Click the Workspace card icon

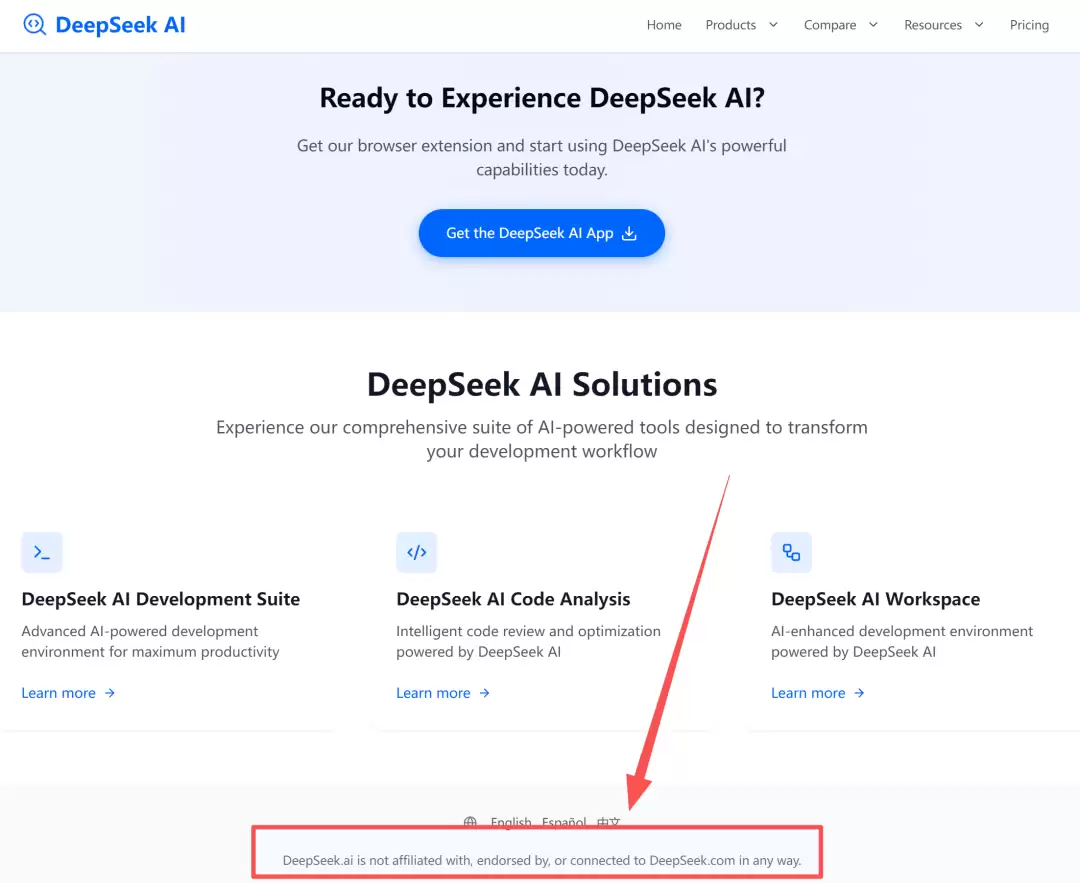click(791, 552)
